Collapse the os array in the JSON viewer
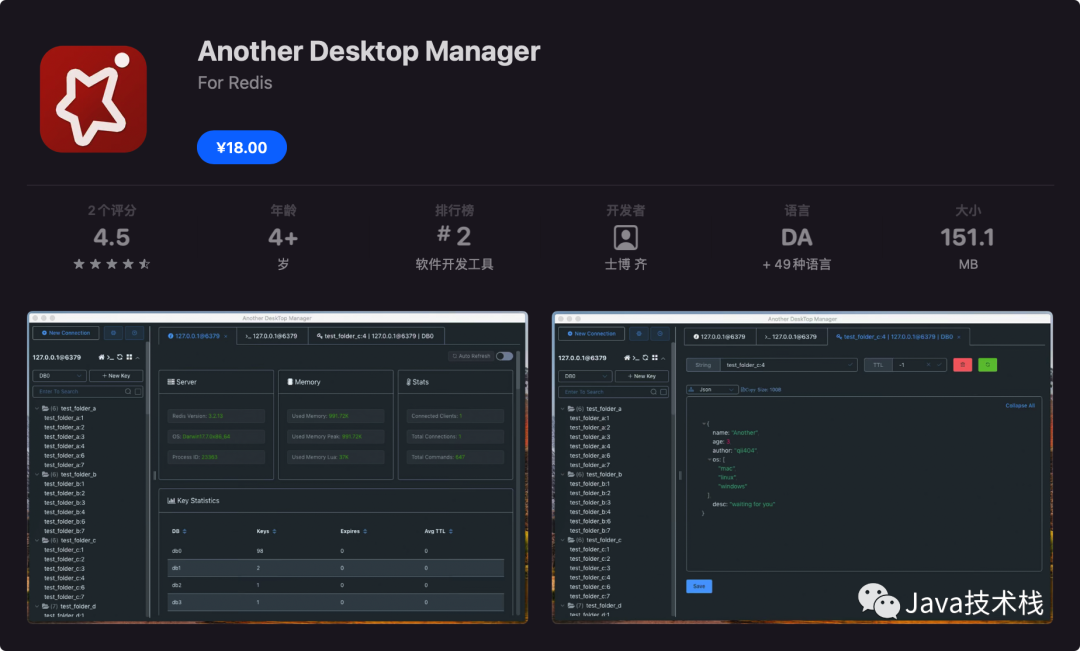The width and height of the screenshot is (1080, 651). (x=709, y=459)
